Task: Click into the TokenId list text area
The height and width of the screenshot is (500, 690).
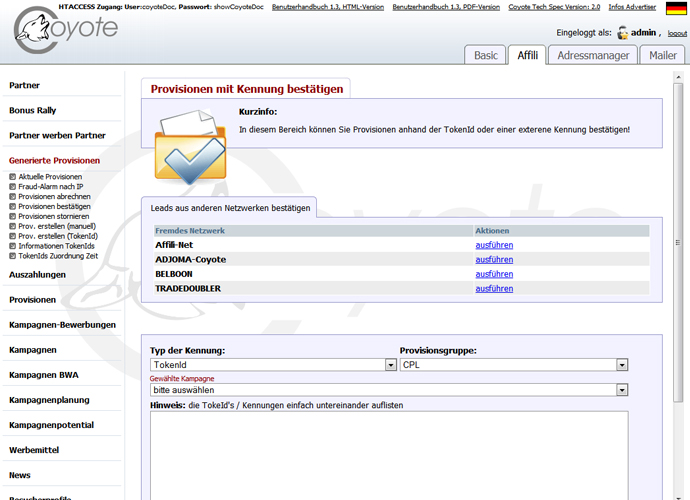Action: point(389,456)
